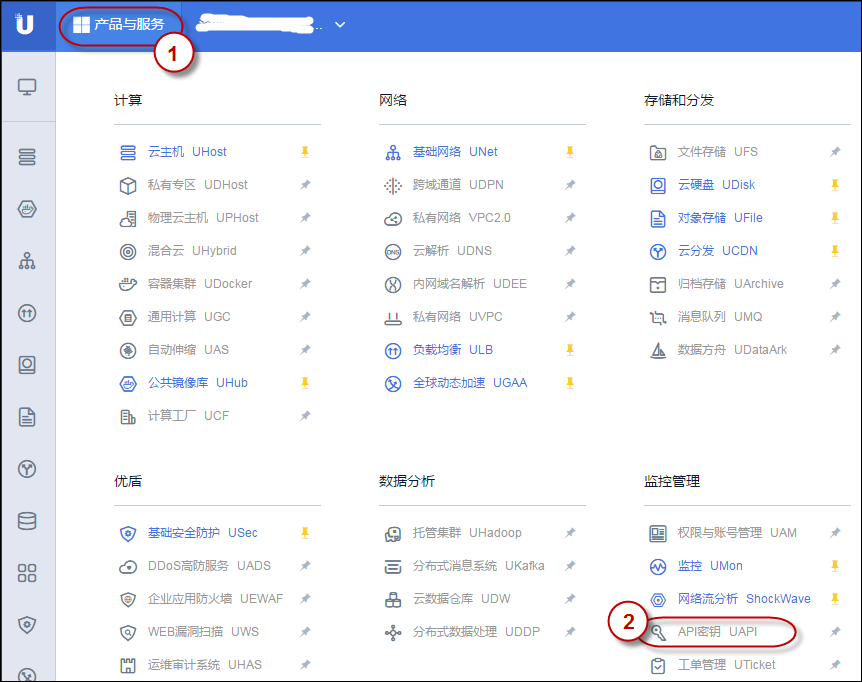The image size is (862, 682).
Task: Click the UCloud logo in top-left corner
Action: 25,24
